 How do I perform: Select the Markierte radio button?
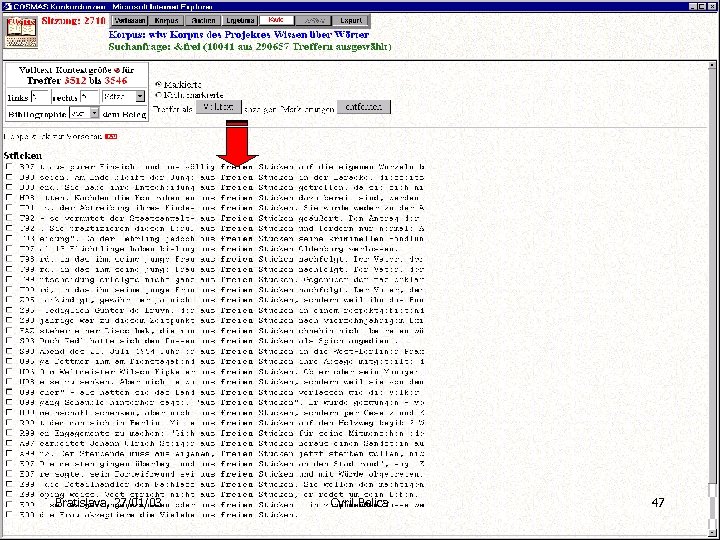pos(158,84)
